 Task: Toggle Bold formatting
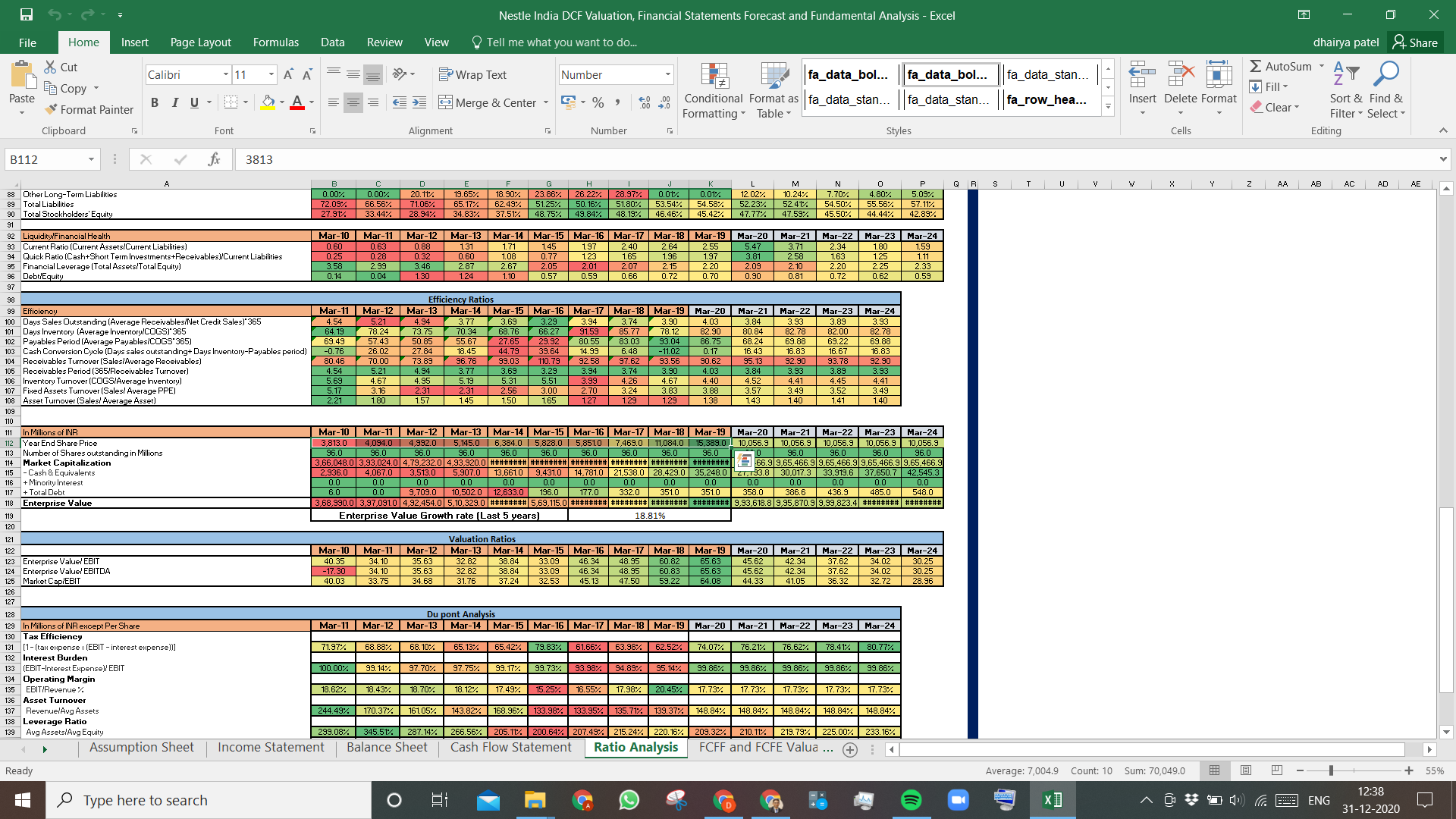(x=155, y=102)
